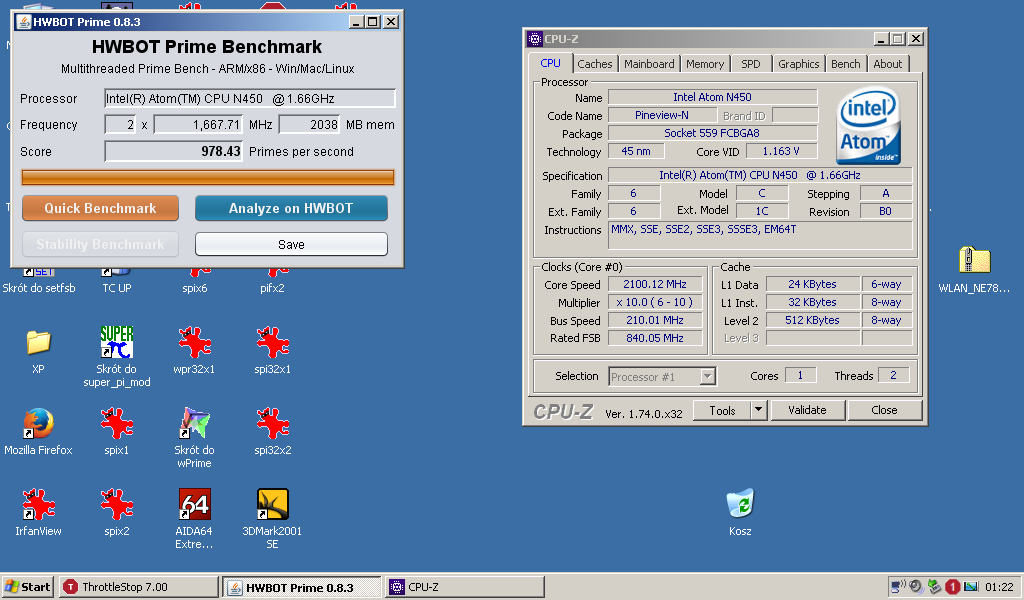
Task: Select the spix1 desktop icon
Action: [x=117, y=424]
